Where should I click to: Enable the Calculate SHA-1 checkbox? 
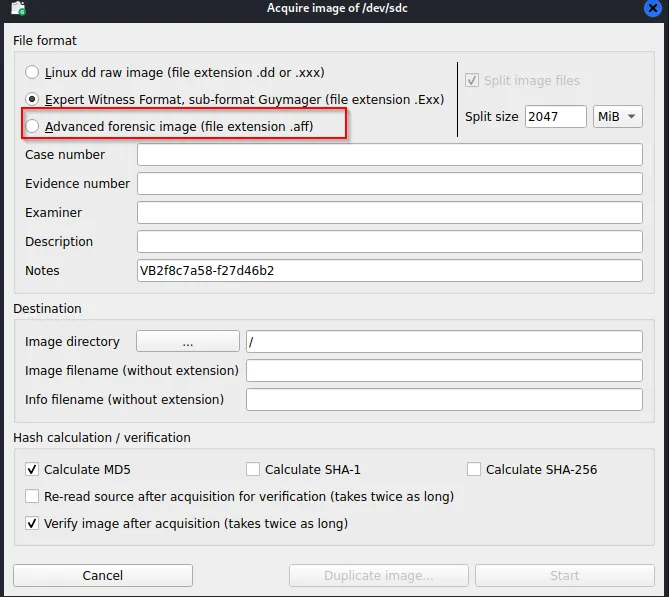pos(253,469)
